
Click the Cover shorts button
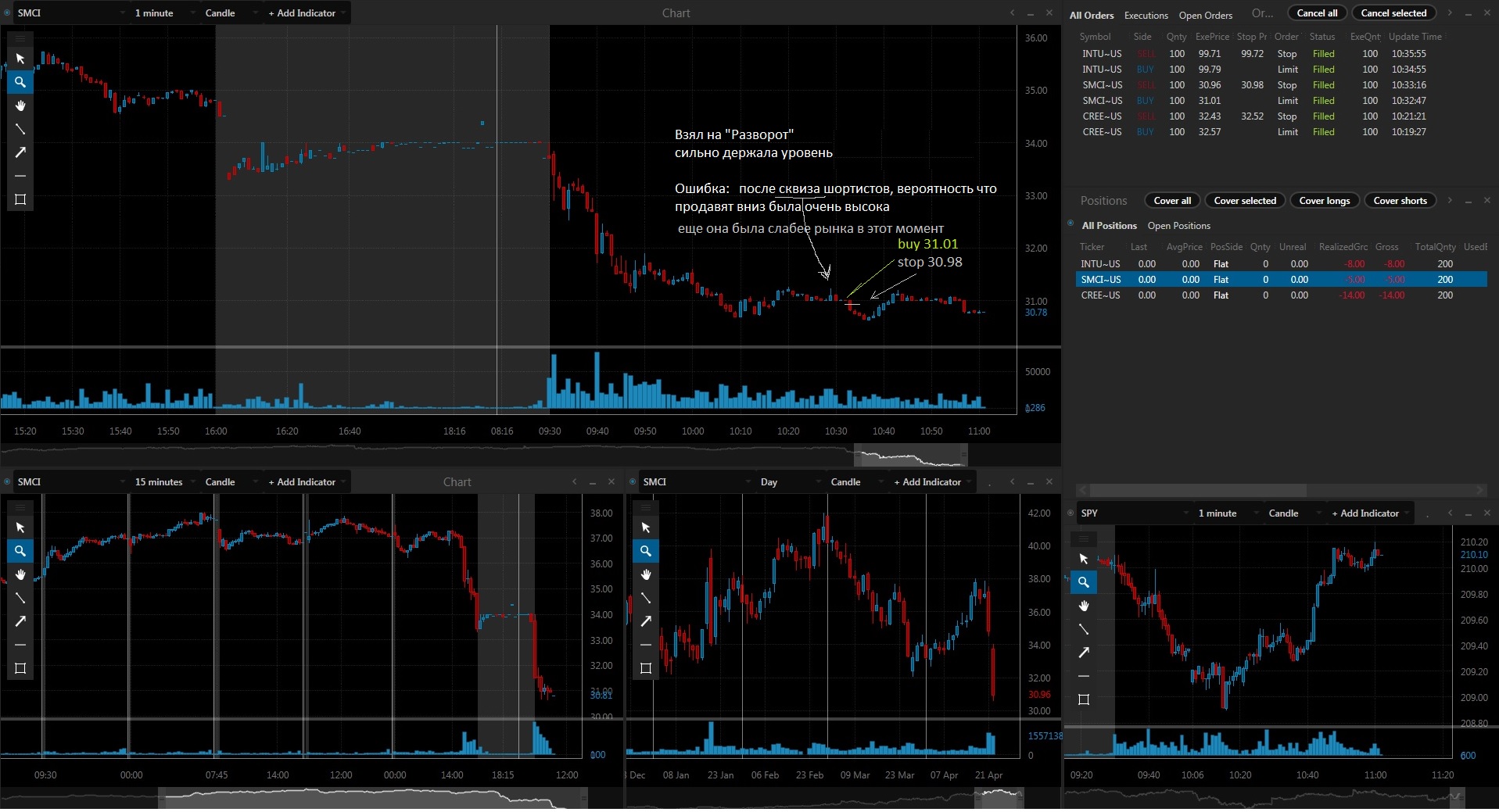tap(1400, 200)
